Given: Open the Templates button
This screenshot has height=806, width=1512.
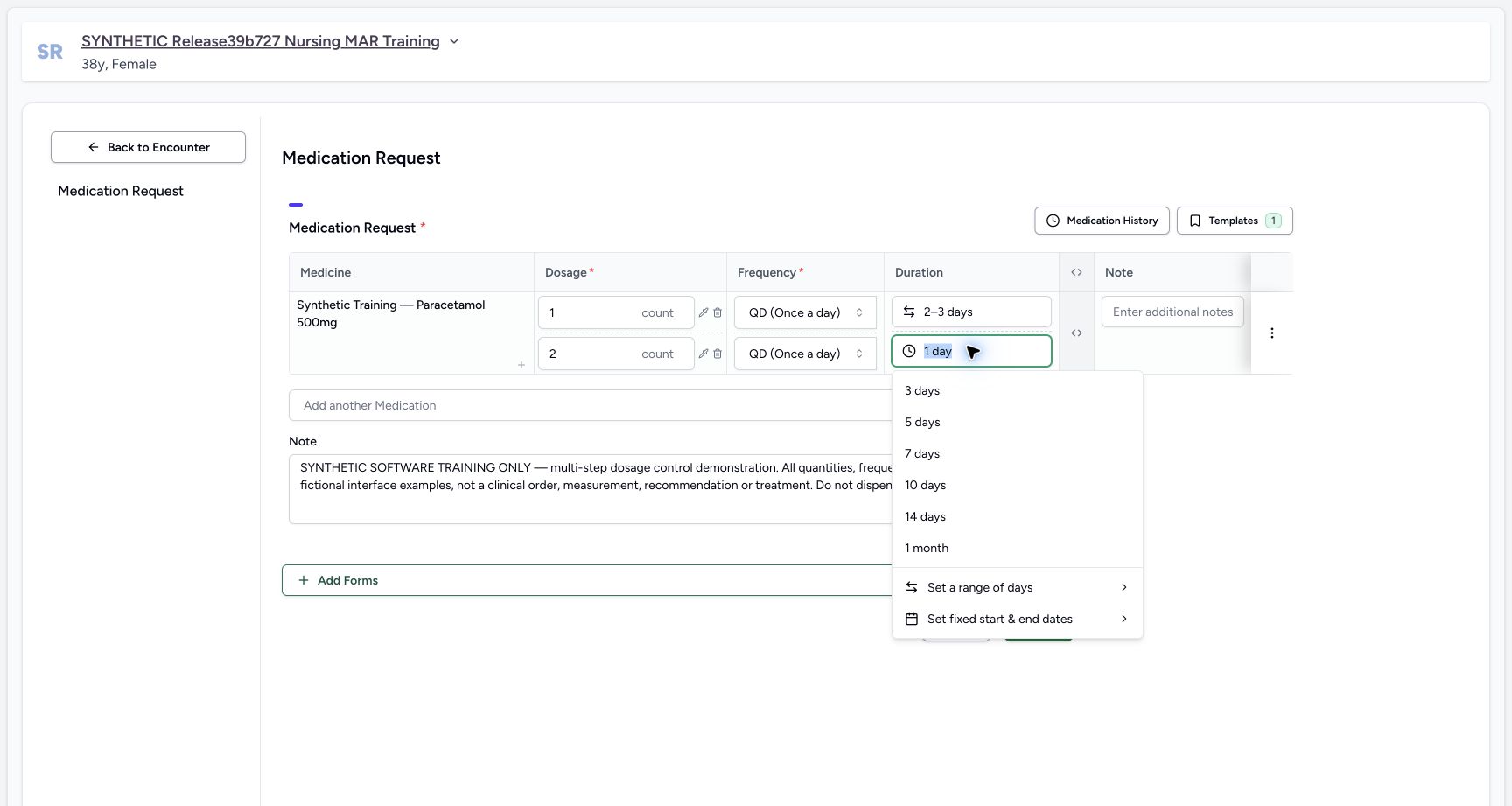Looking at the screenshot, I should (x=1235, y=221).
